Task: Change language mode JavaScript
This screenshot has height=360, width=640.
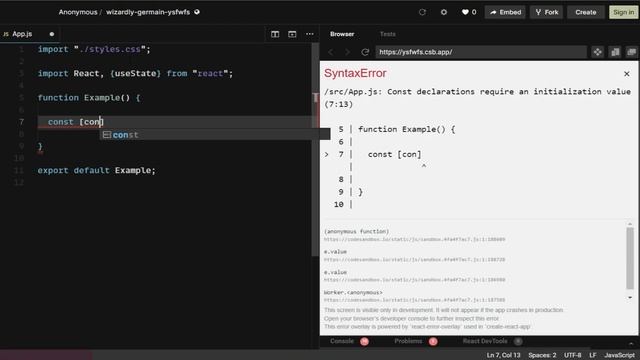Action: point(620,355)
